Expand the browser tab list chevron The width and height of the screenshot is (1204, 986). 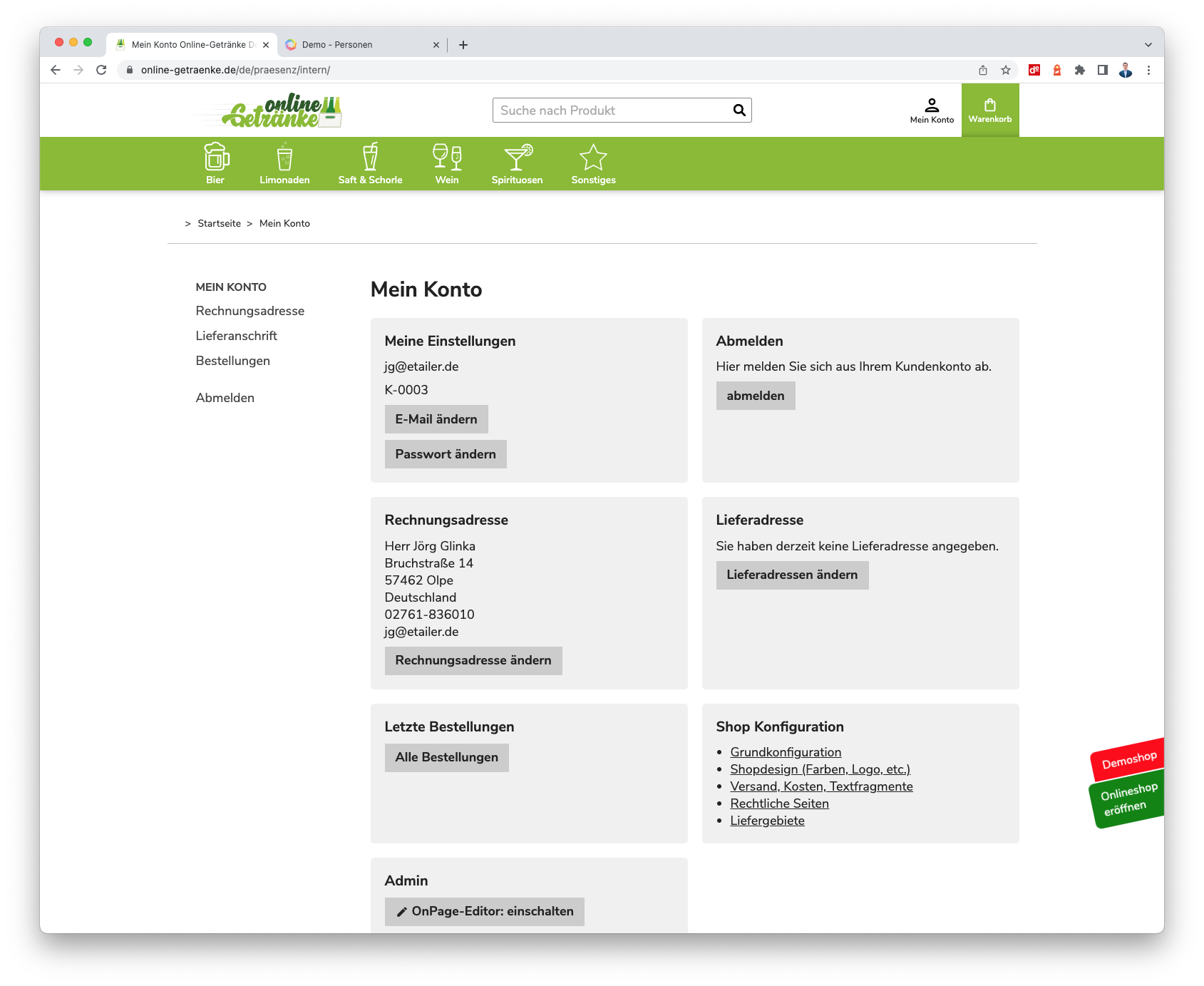pos(1148,45)
